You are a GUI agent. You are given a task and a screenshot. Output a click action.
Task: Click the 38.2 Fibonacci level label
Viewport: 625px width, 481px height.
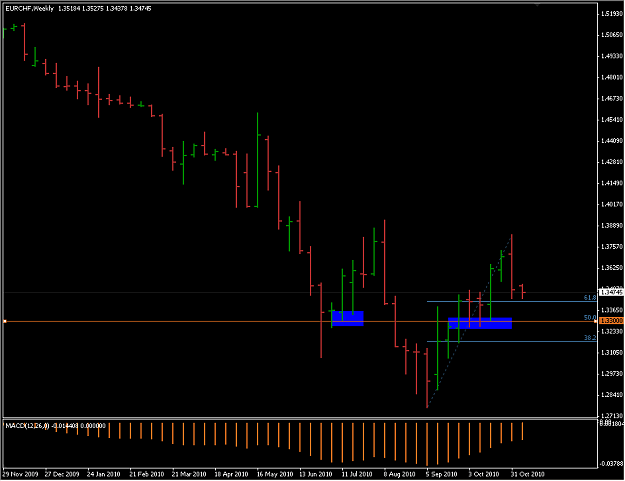coord(590,338)
